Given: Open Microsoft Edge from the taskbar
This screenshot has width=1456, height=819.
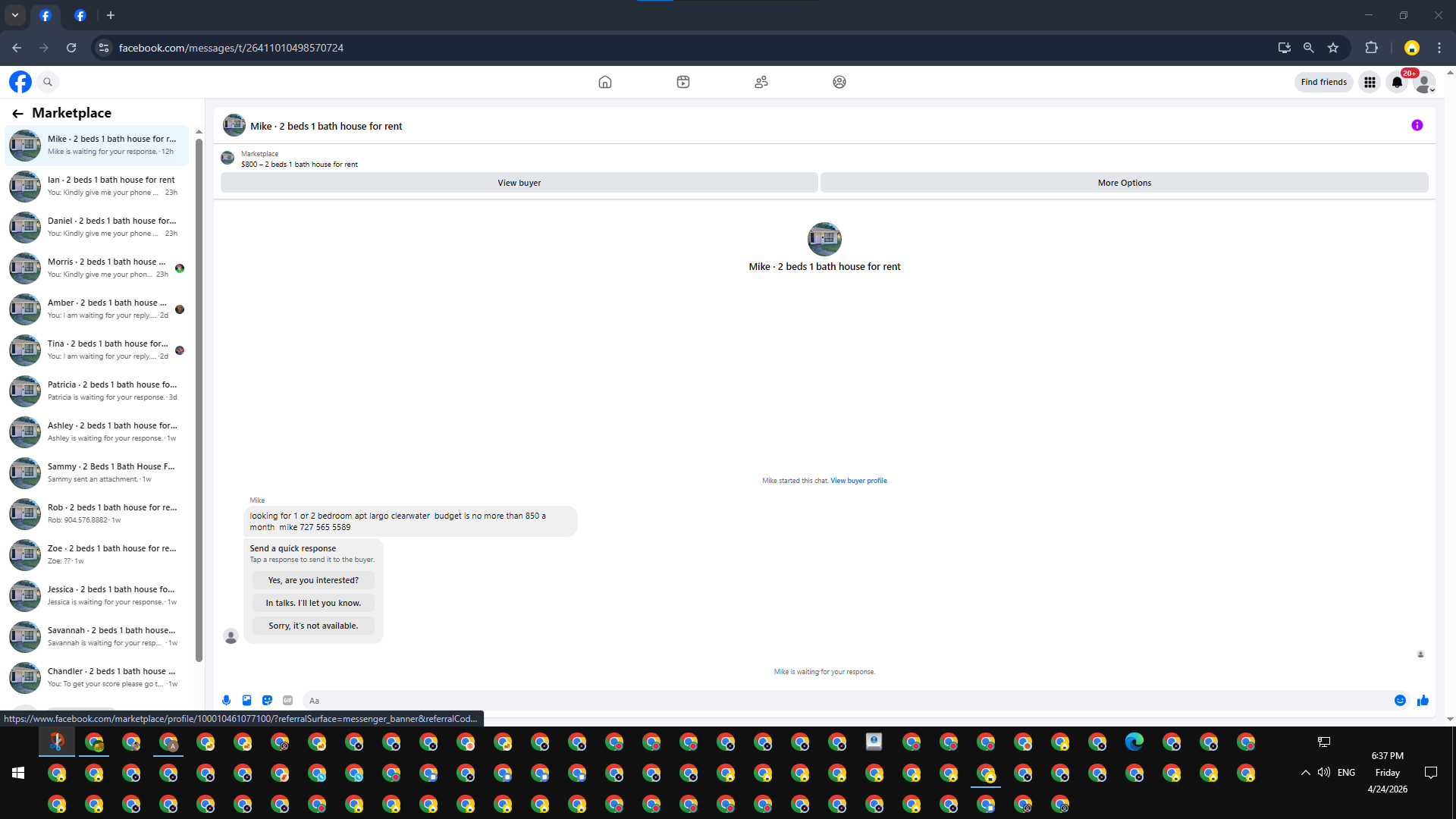Looking at the screenshot, I should pyautogui.click(x=1134, y=742).
